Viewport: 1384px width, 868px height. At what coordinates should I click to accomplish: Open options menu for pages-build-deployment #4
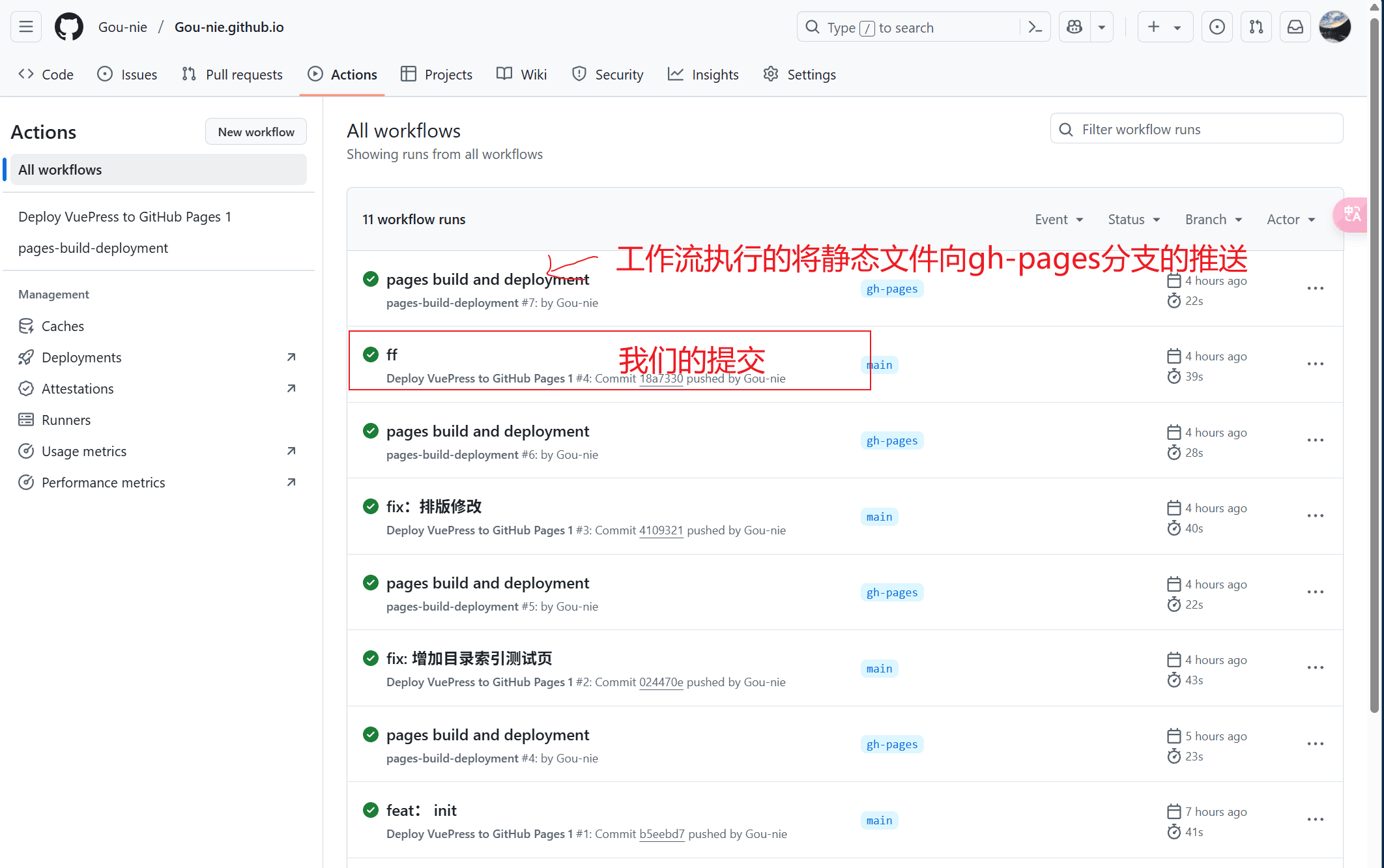[x=1315, y=744]
